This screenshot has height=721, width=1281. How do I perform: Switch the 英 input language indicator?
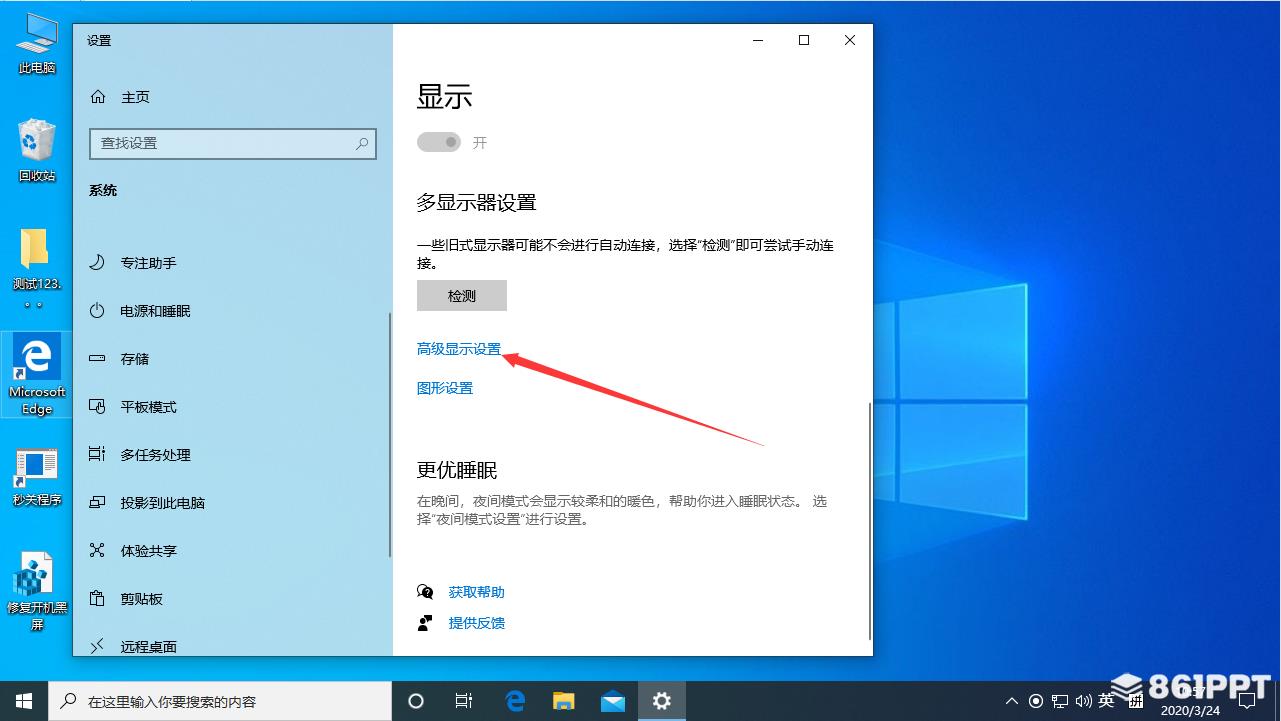[x=1106, y=700]
